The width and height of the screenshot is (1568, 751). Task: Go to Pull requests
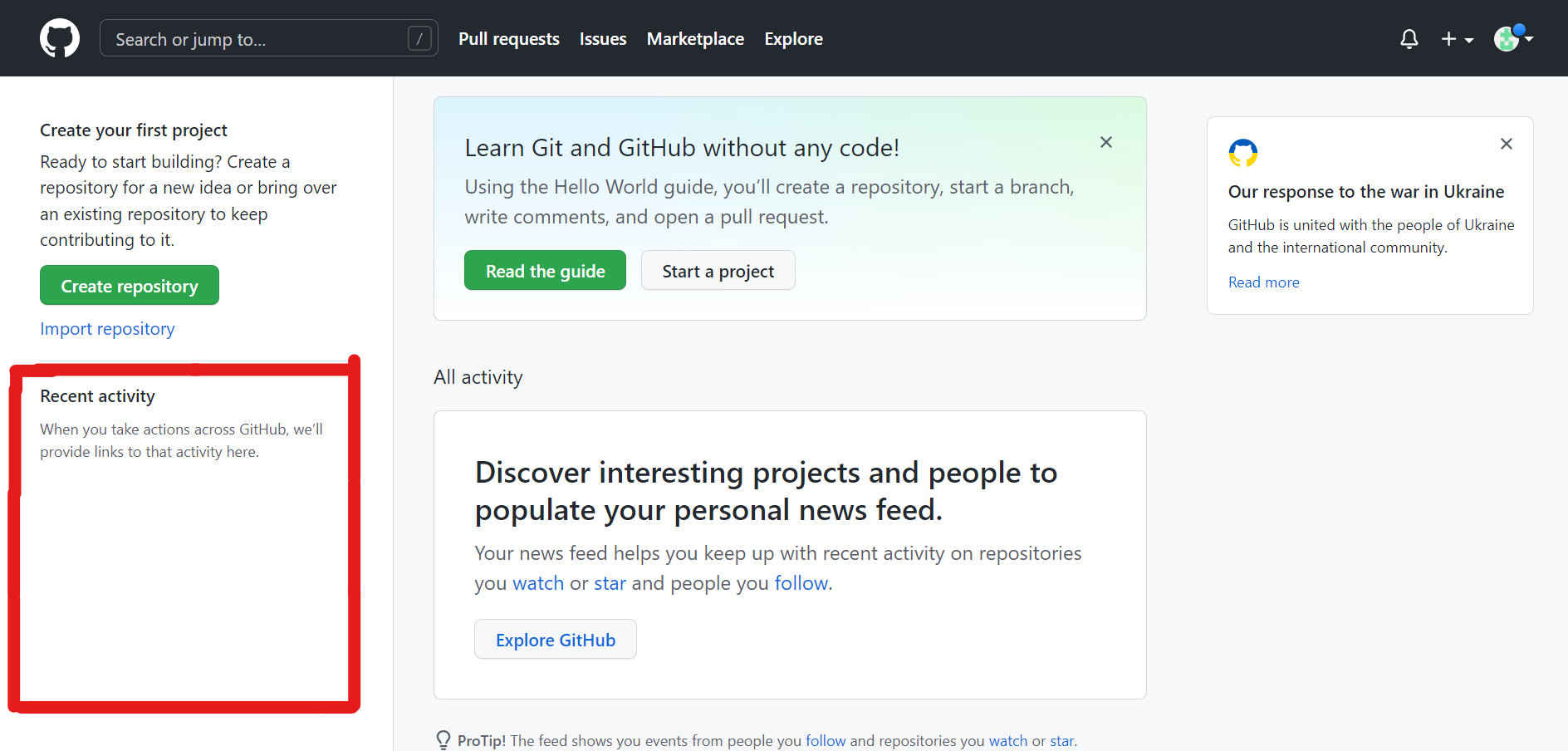[509, 39]
